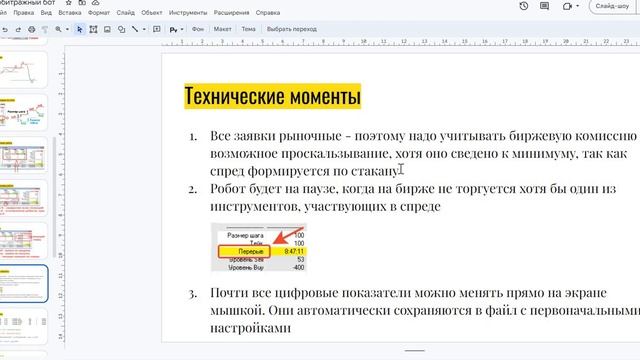The width and height of the screenshot is (640, 360).
Task: Undo the last action
Action: (4, 29)
